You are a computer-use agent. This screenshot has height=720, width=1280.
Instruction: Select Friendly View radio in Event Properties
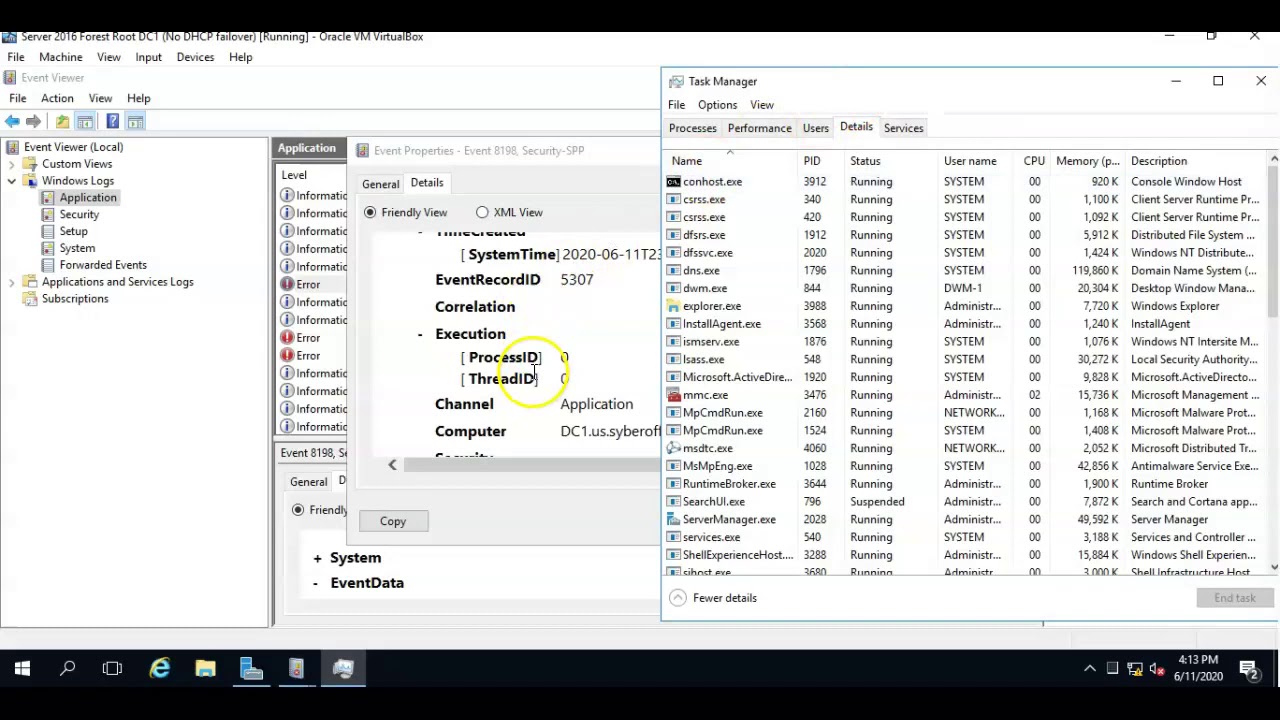(370, 212)
